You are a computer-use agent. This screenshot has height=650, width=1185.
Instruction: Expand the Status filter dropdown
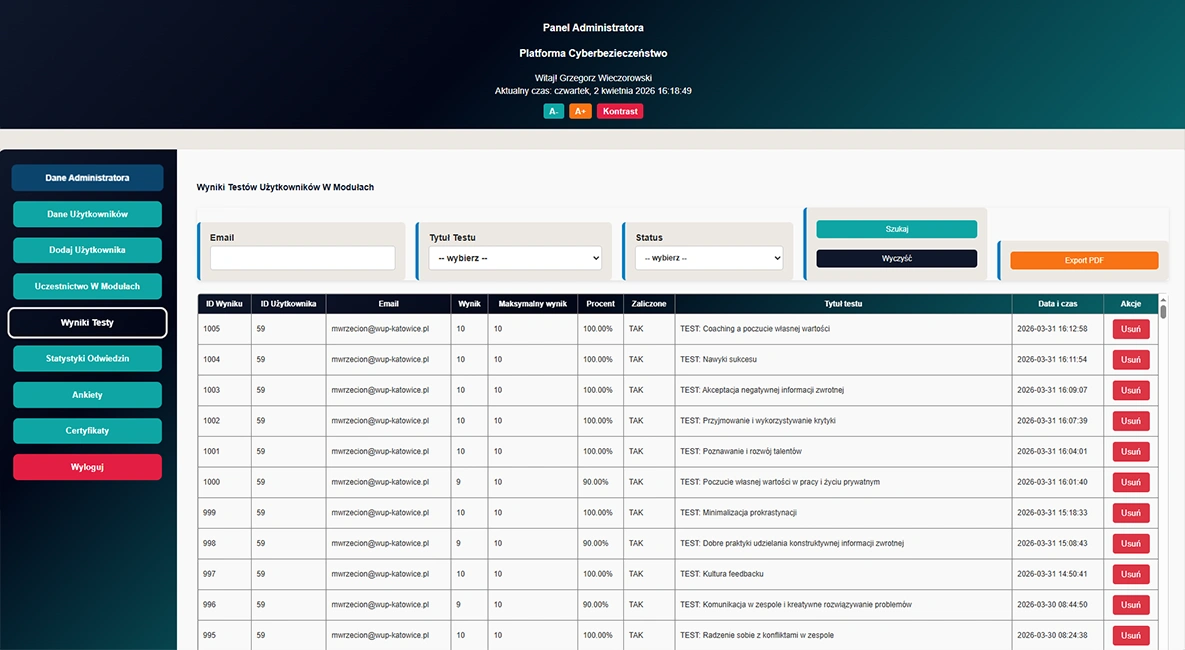coord(709,258)
